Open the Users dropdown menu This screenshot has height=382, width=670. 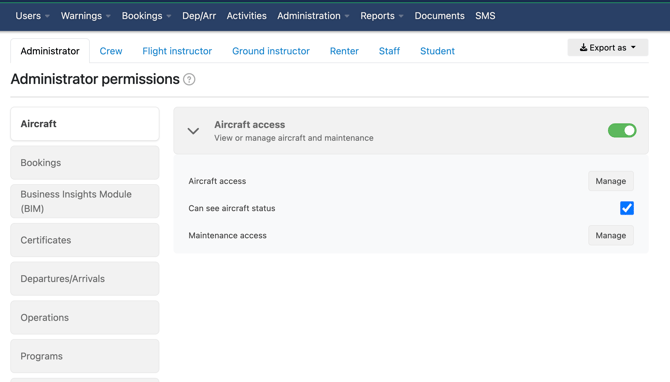pyautogui.click(x=32, y=16)
